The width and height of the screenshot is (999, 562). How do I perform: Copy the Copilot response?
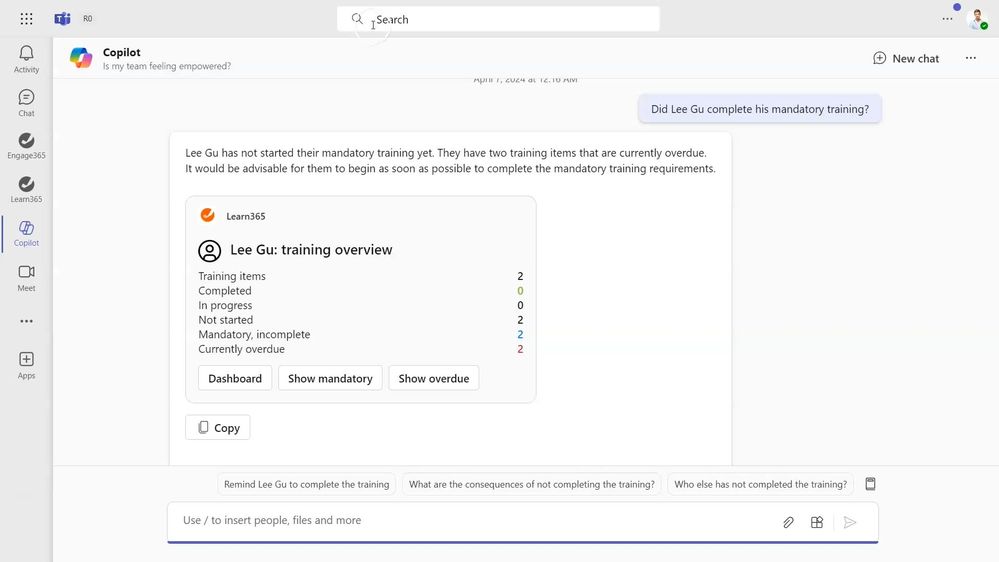(x=218, y=428)
